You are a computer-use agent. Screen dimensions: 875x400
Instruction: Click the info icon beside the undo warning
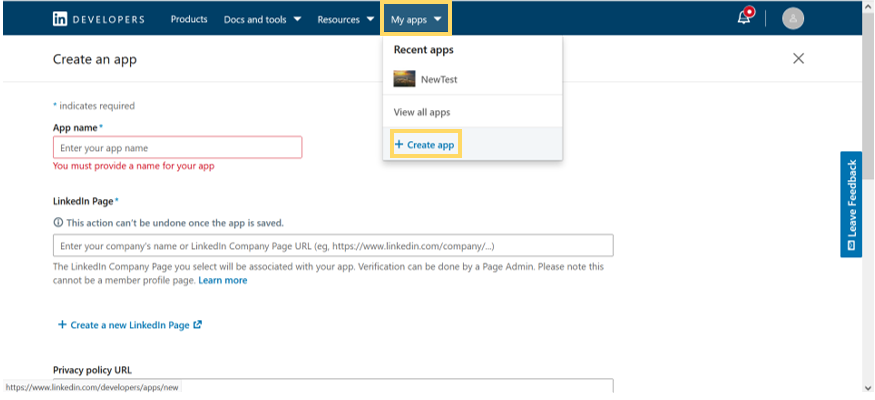pyautogui.click(x=58, y=223)
